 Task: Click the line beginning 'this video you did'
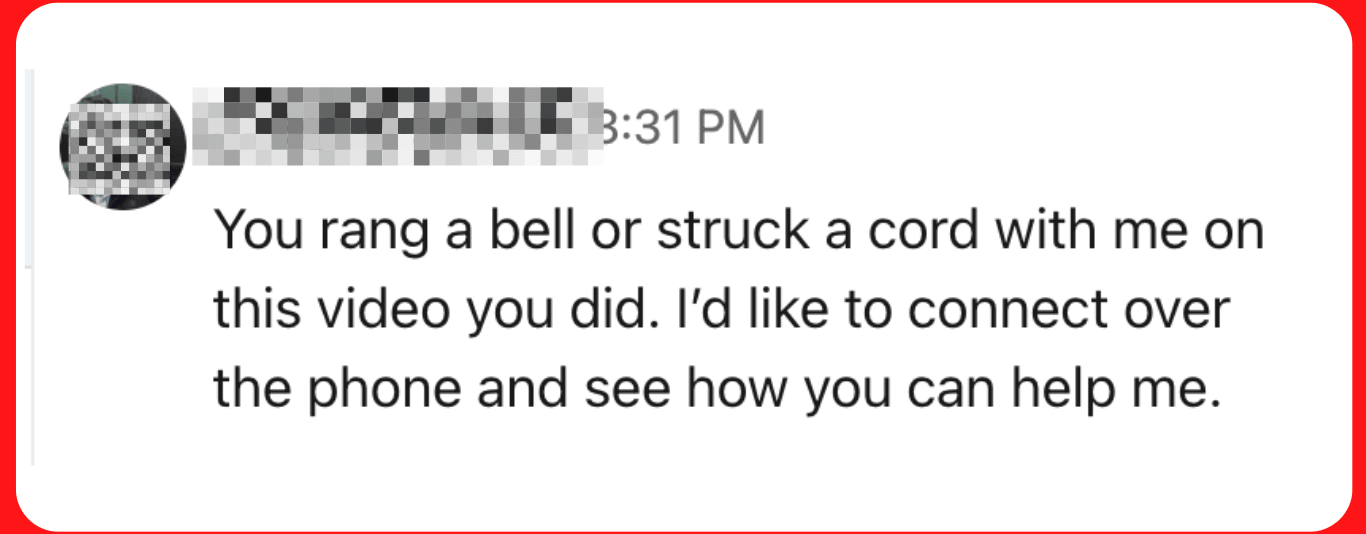pos(721,312)
